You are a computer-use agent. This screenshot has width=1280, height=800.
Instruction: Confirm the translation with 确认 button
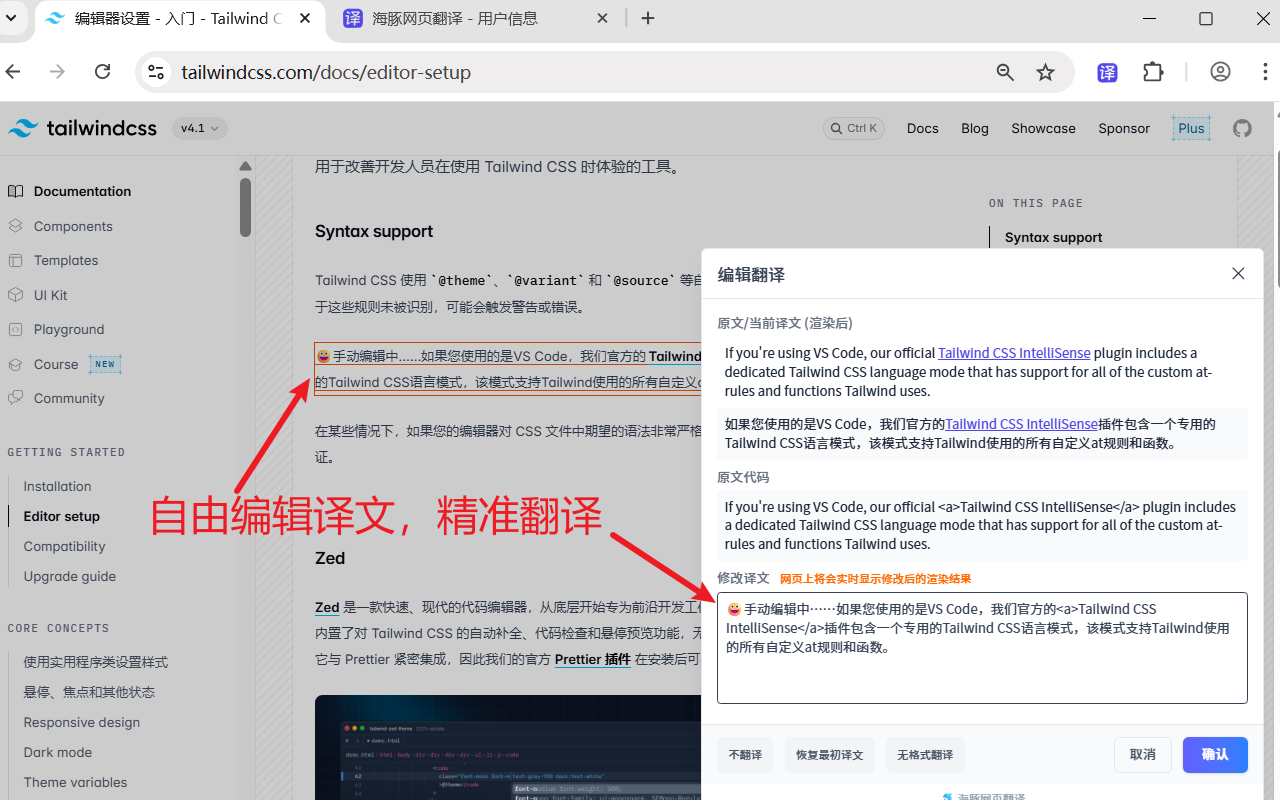coord(1215,755)
